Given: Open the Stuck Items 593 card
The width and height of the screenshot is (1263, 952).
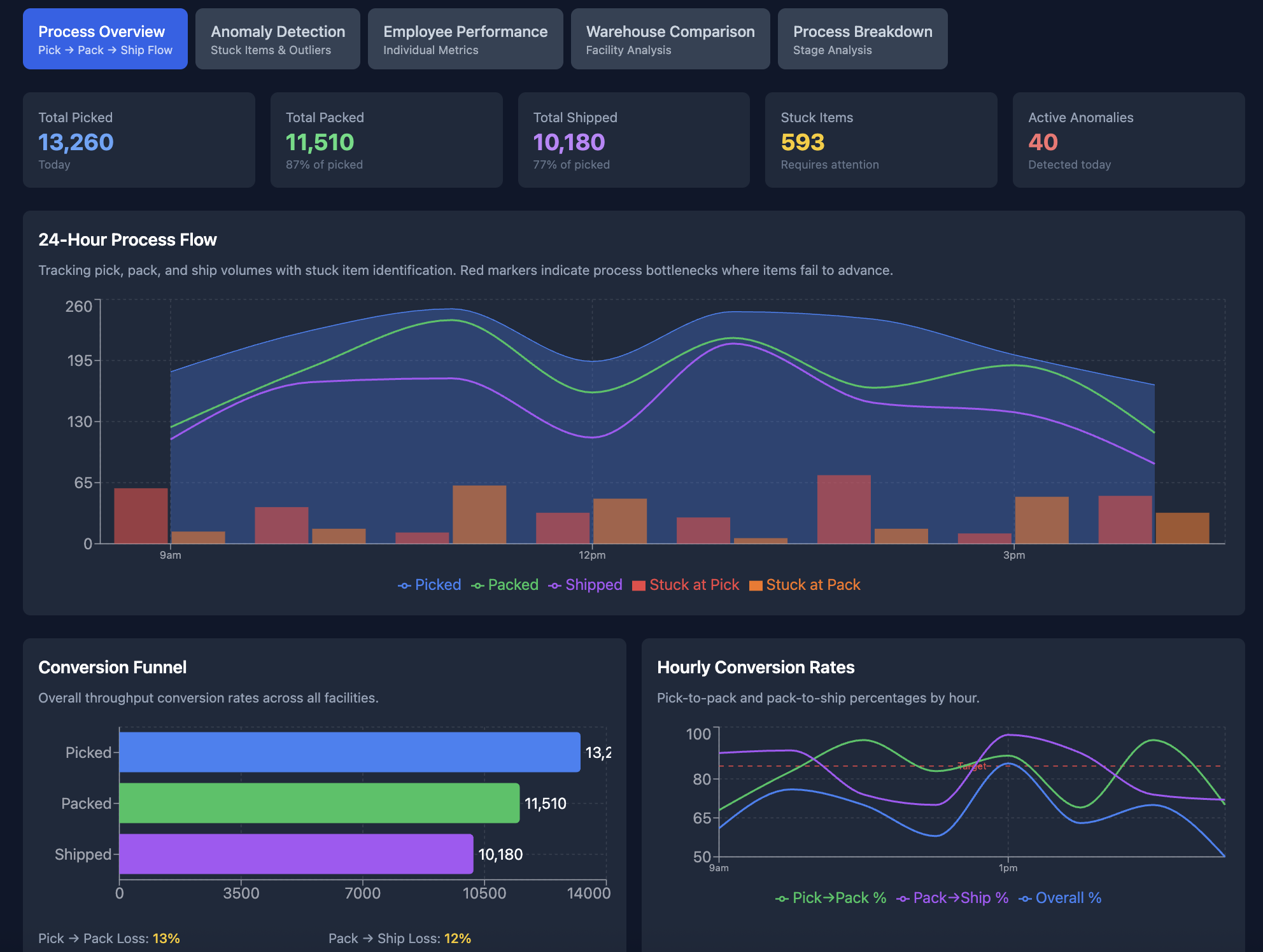Looking at the screenshot, I should (880, 140).
